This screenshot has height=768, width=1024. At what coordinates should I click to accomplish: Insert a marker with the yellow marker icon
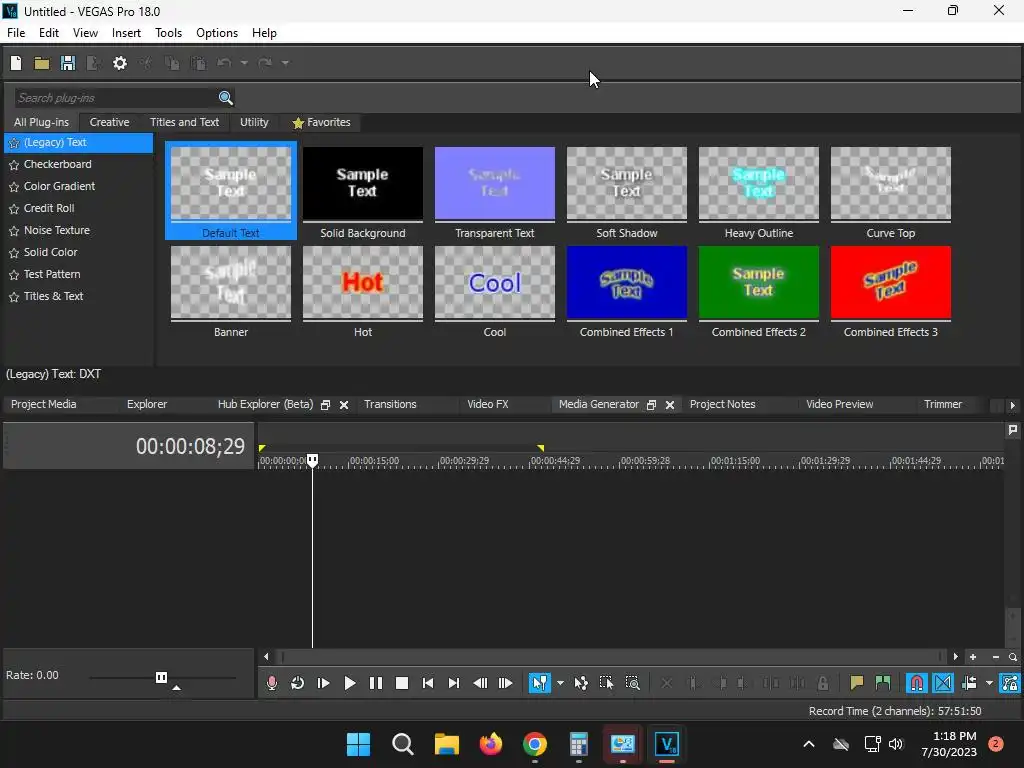(857, 683)
